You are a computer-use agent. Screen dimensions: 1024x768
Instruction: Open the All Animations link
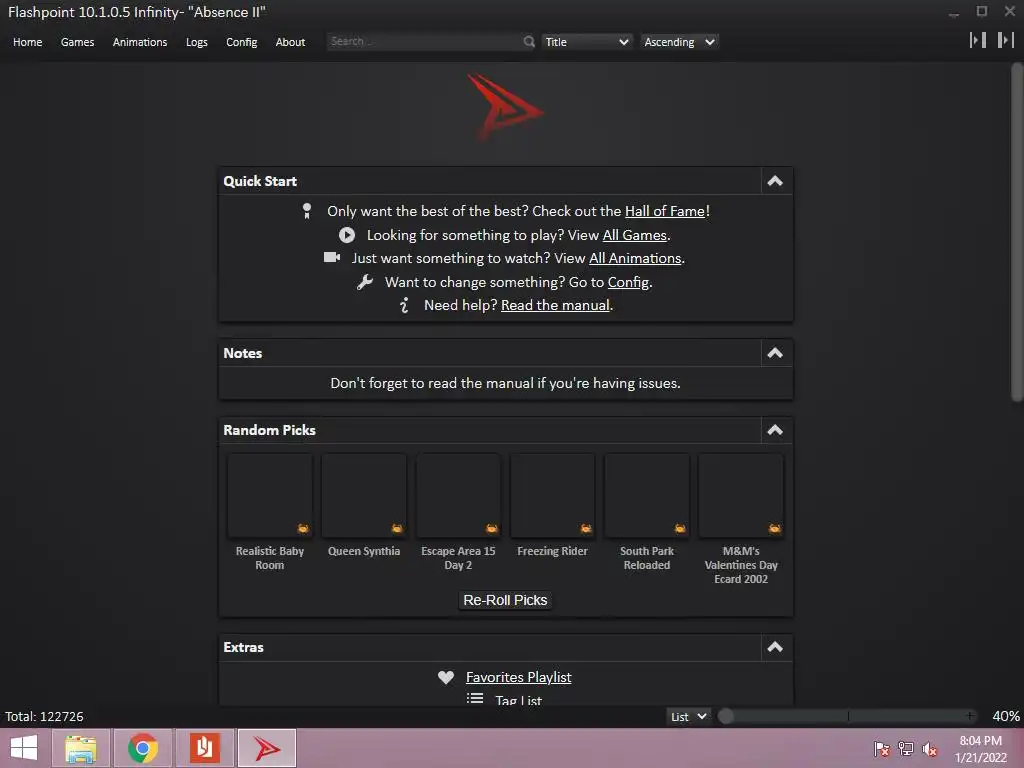pos(635,258)
